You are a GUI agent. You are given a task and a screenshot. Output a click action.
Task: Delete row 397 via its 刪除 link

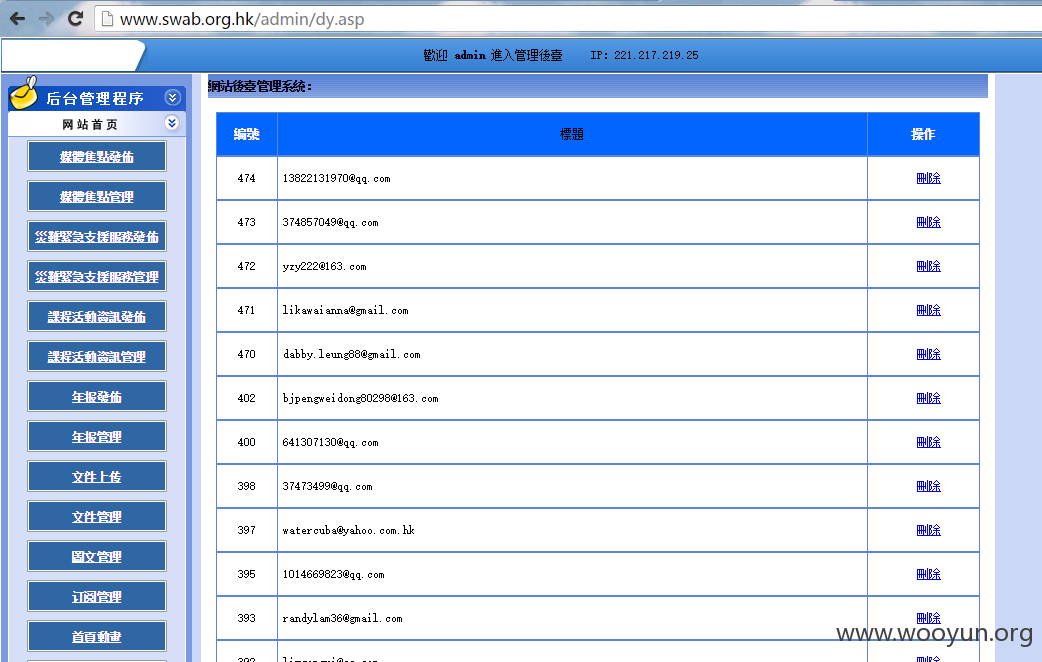click(928, 530)
